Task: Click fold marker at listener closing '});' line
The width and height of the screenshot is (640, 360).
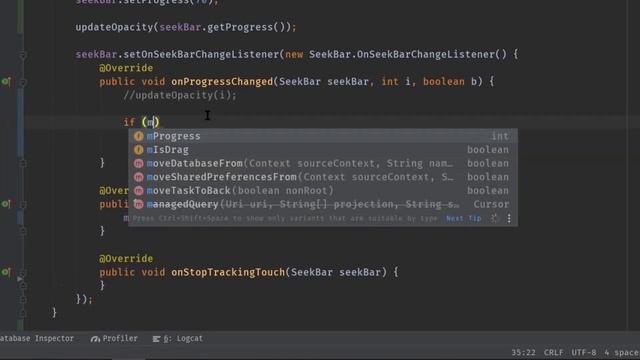Action: point(23,300)
